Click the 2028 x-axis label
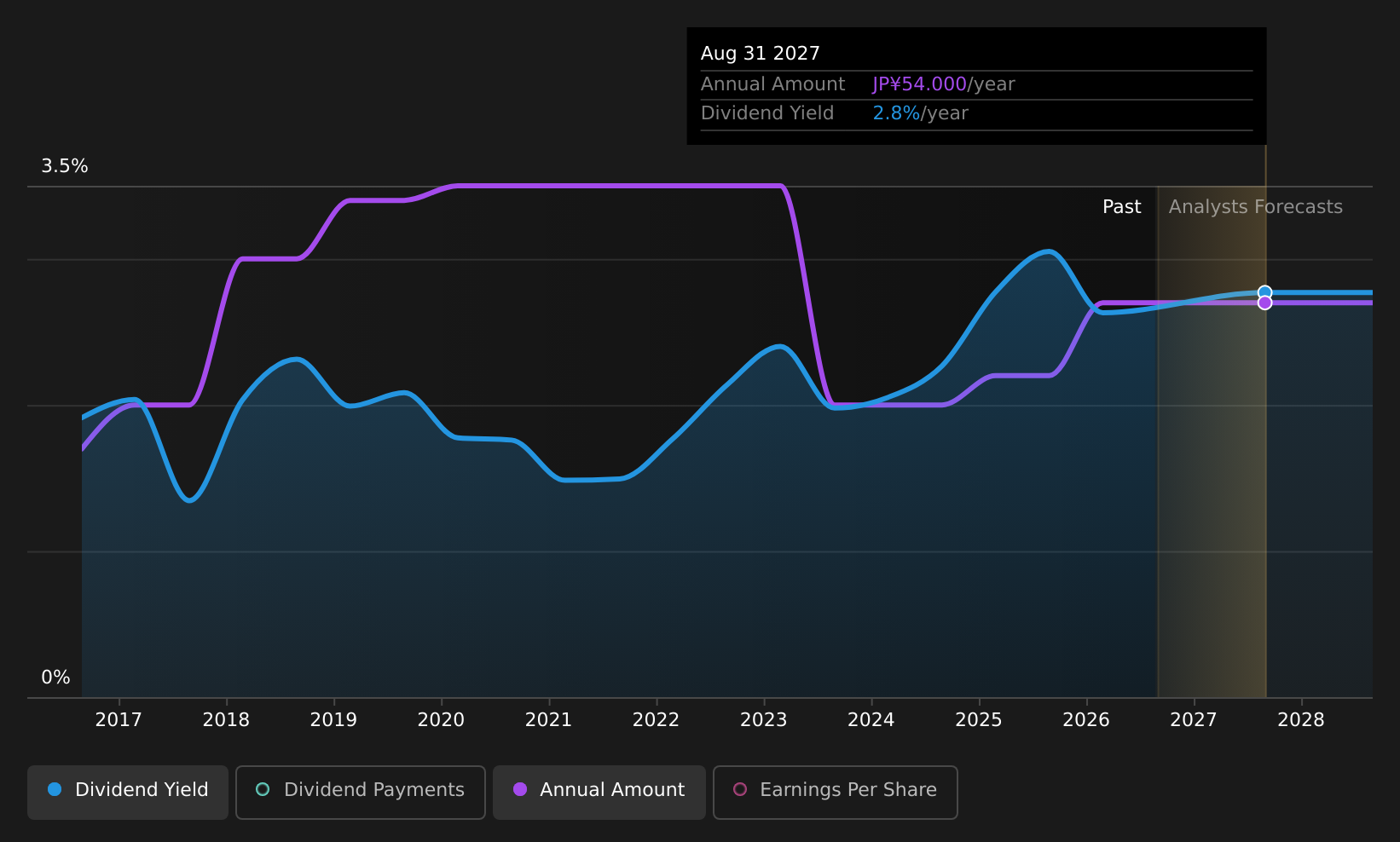Viewport: 1400px width, 842px height. (x=1301, y=720)
